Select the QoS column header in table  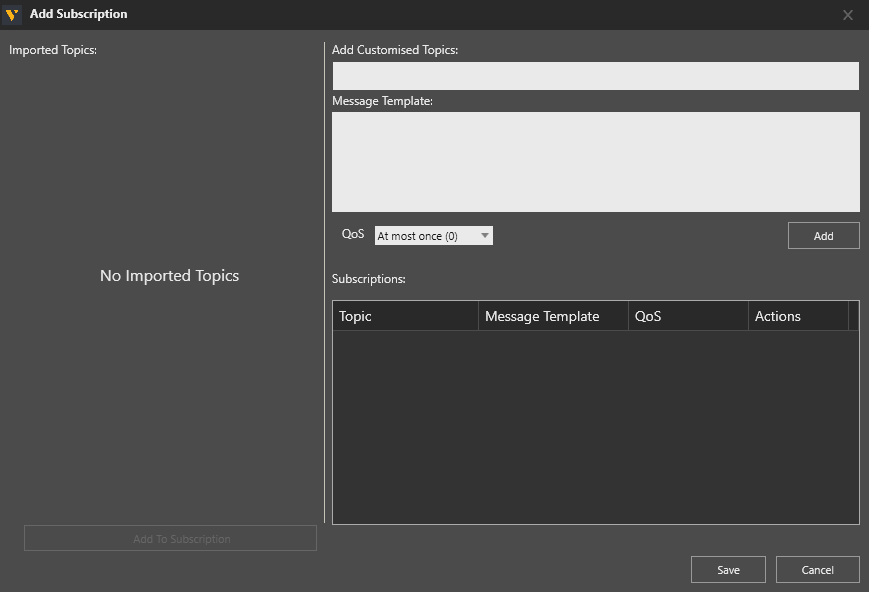[x=687, y=316]
